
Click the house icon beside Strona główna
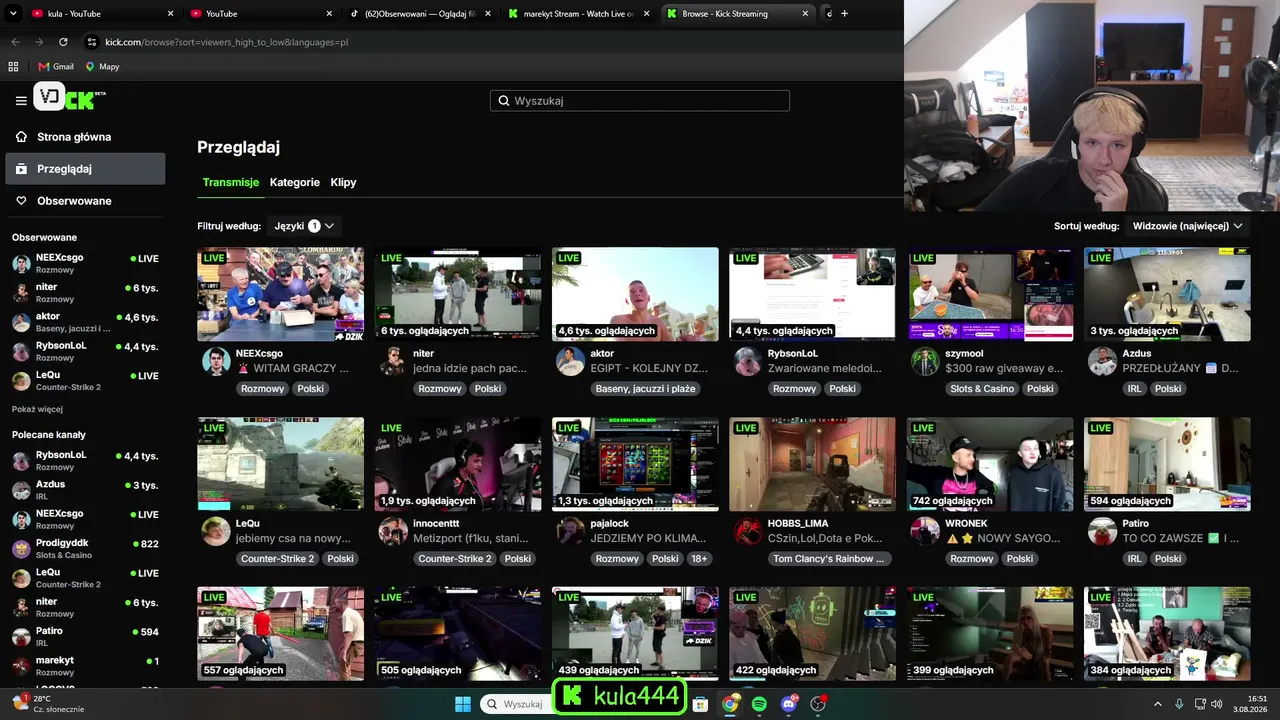point(21,137)
